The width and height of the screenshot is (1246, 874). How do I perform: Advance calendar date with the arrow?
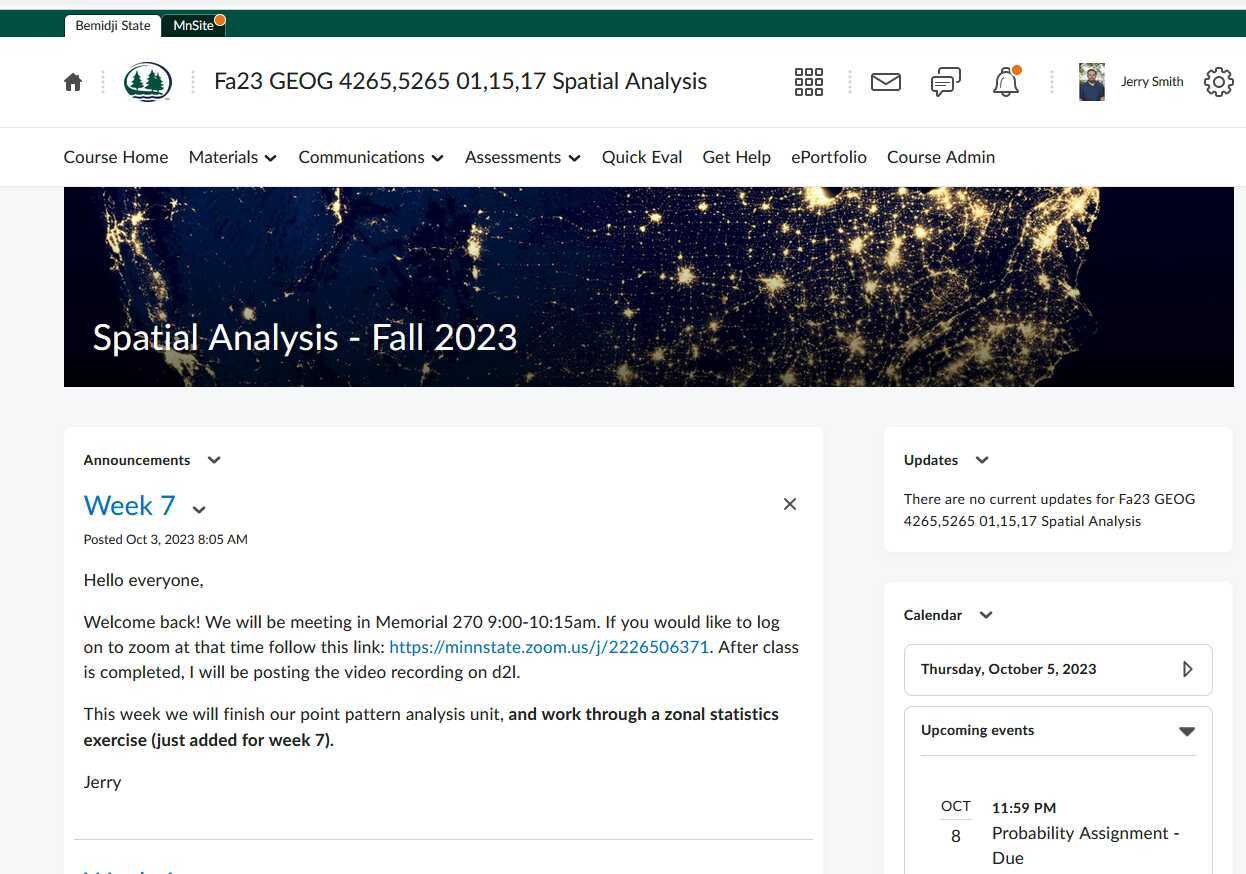pos(1187,669)
